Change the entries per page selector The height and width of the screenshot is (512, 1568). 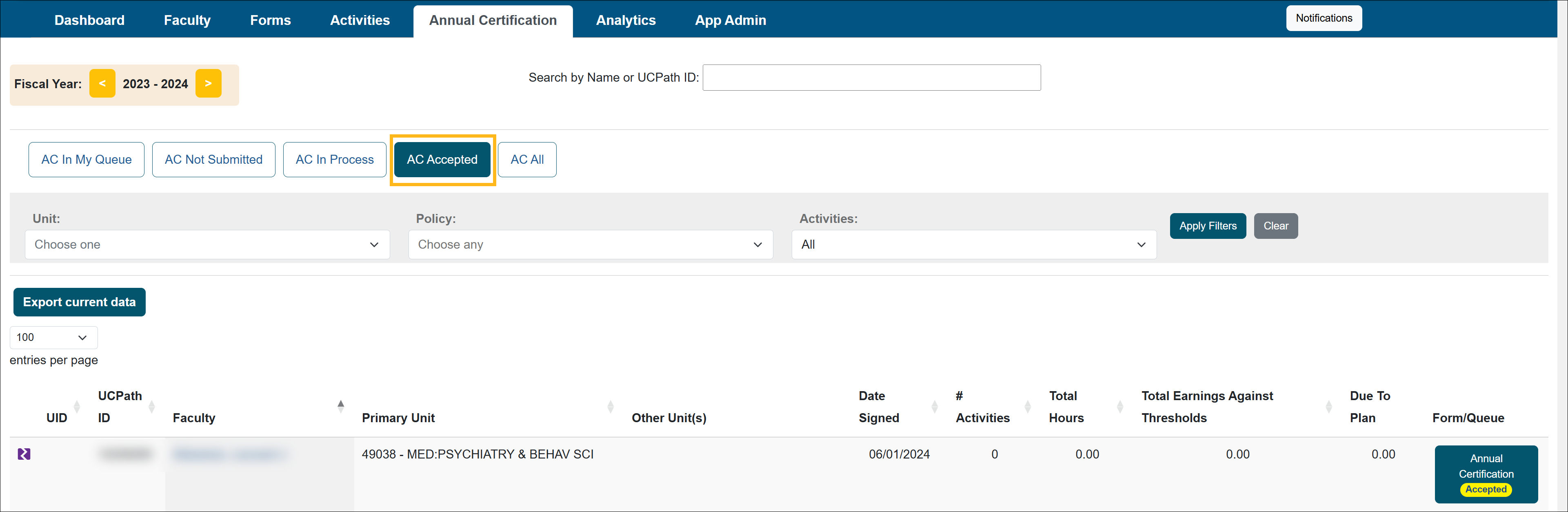53,337
